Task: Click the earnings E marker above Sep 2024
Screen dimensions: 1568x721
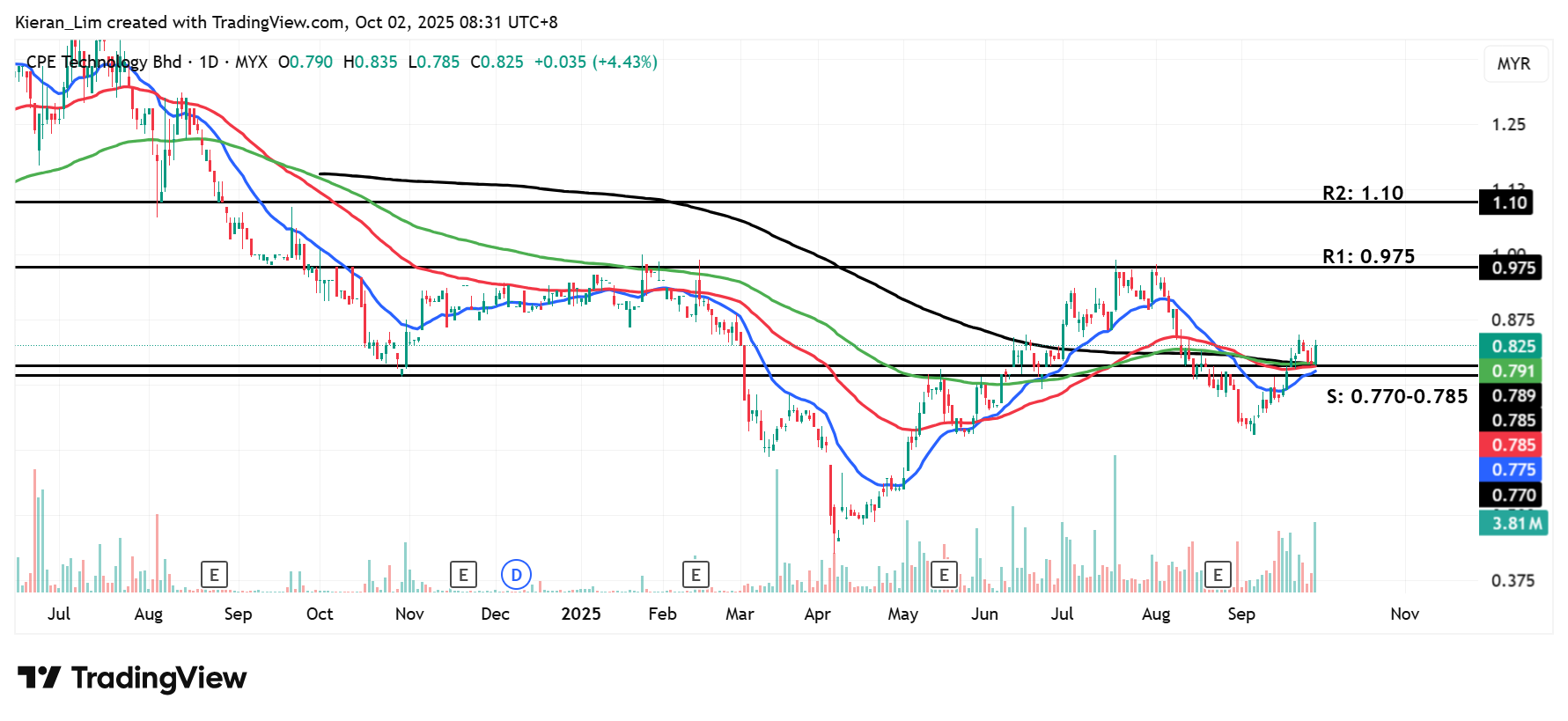Action: tap(214, 575)
